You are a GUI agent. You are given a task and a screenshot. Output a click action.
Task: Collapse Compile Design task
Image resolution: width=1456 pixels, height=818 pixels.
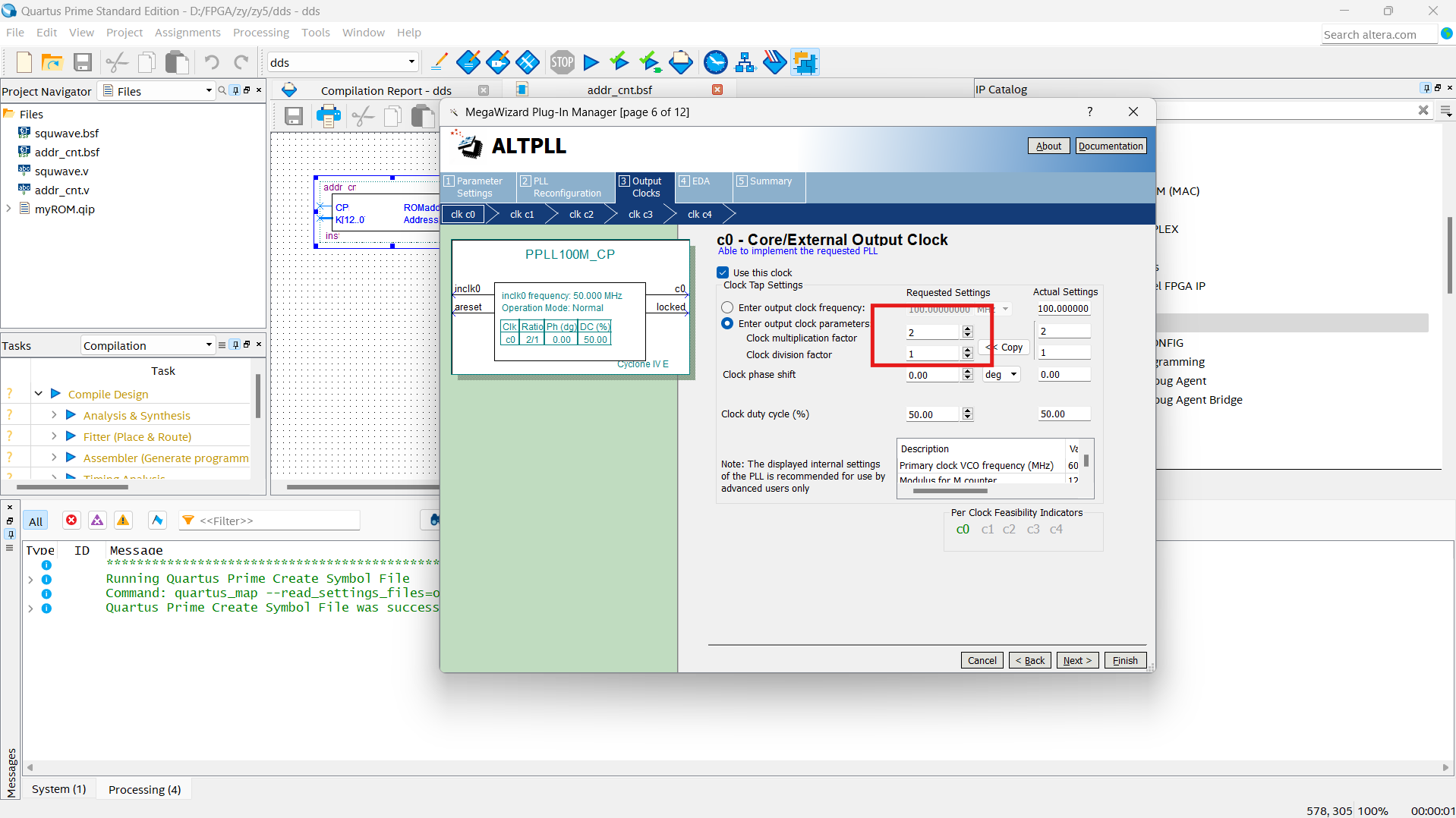point(38,393)
